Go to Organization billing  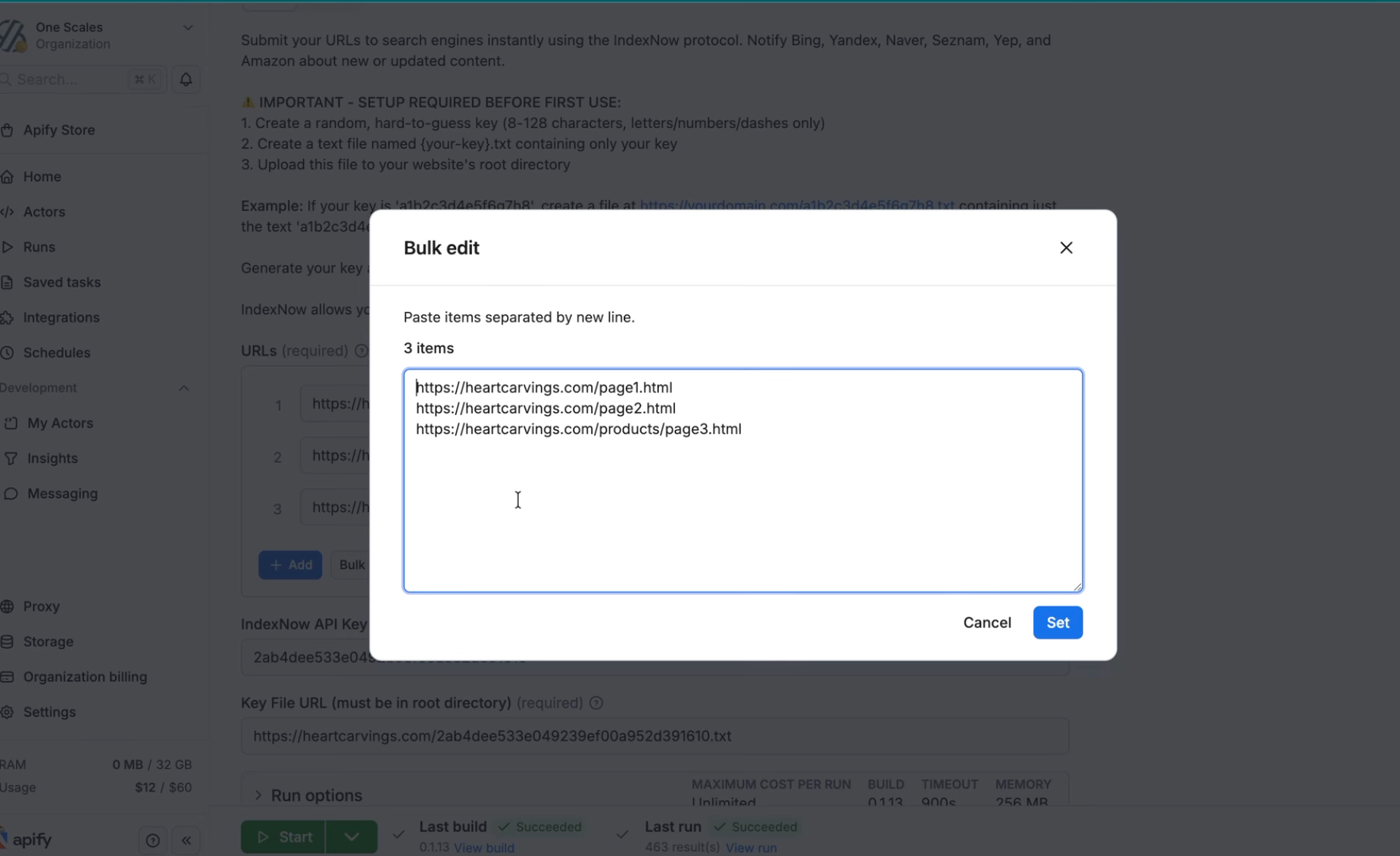click(x=85, y=676)
